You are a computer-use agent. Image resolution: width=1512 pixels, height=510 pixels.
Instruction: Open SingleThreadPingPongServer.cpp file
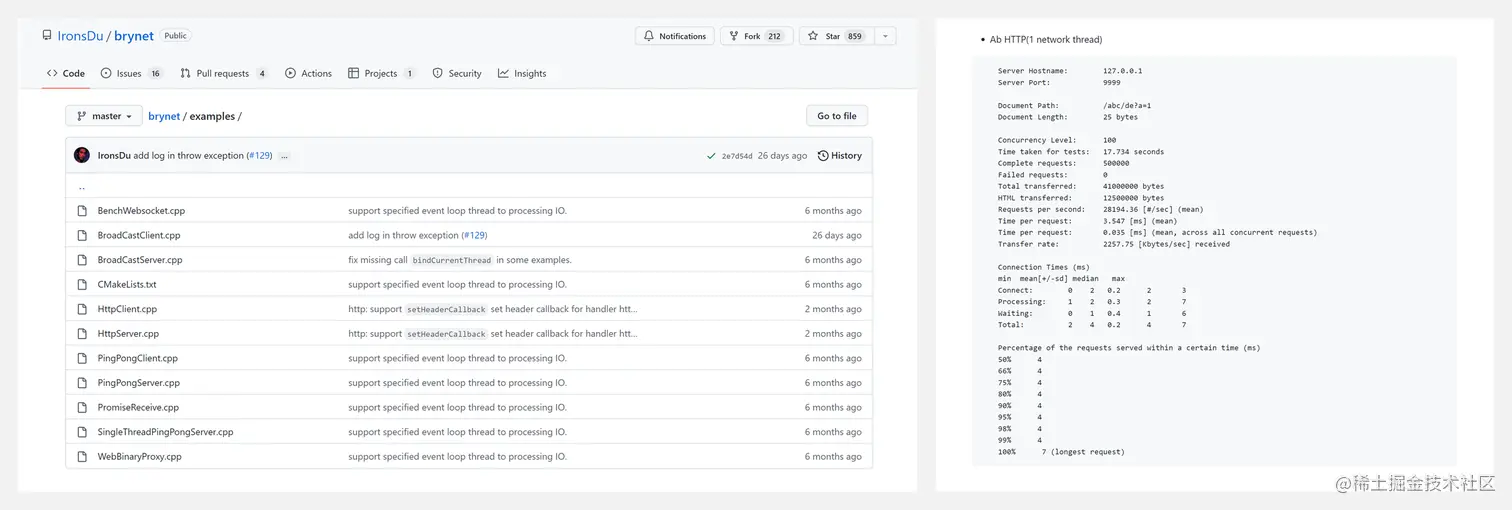(x=165, y=432)
